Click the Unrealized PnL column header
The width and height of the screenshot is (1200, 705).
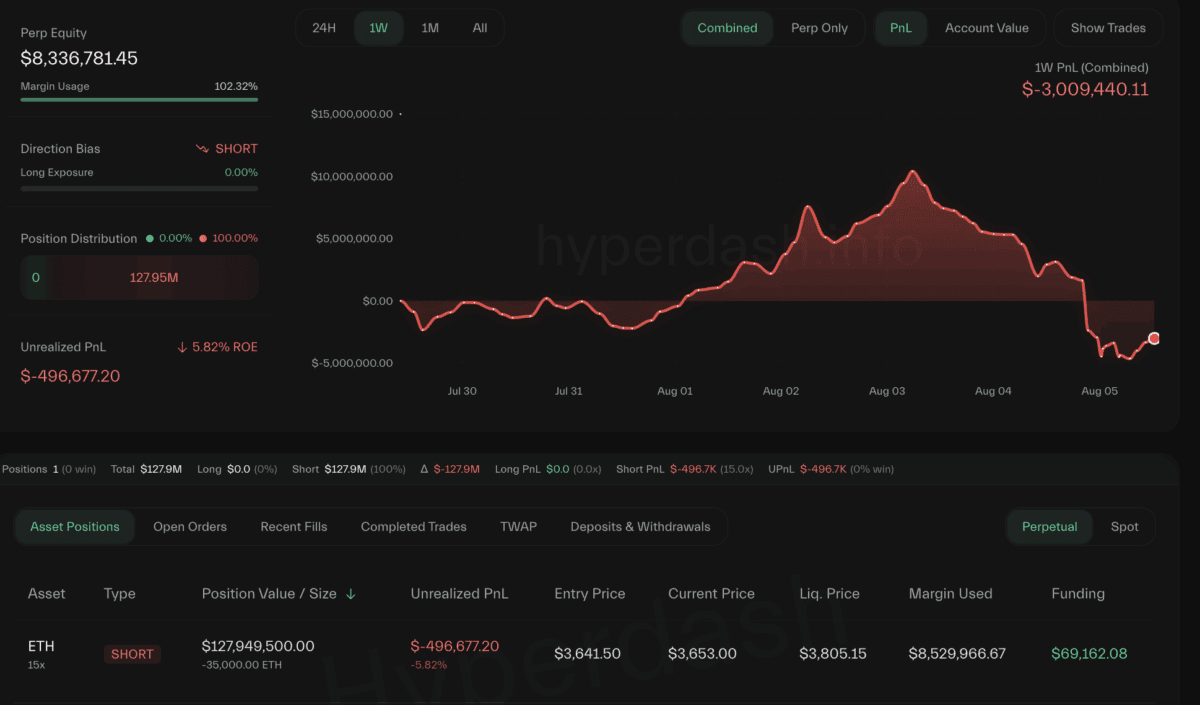coord(459,593)
